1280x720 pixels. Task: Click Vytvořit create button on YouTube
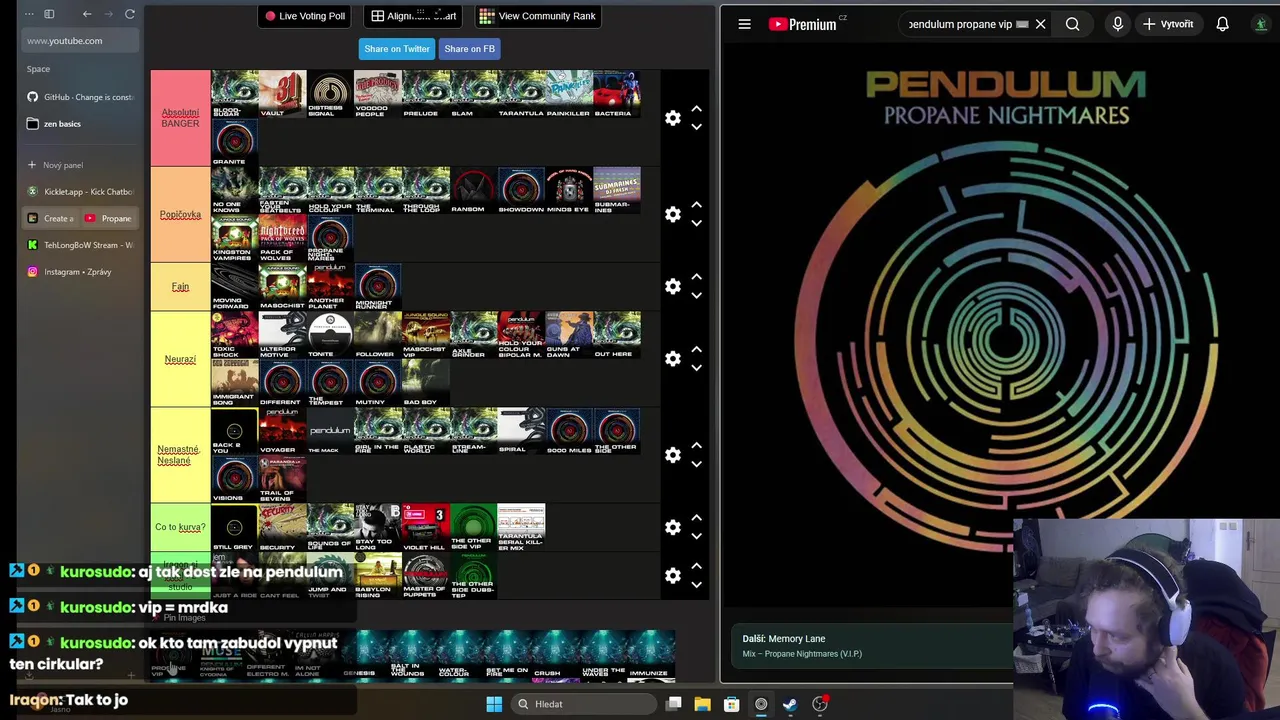point(1167,24)
